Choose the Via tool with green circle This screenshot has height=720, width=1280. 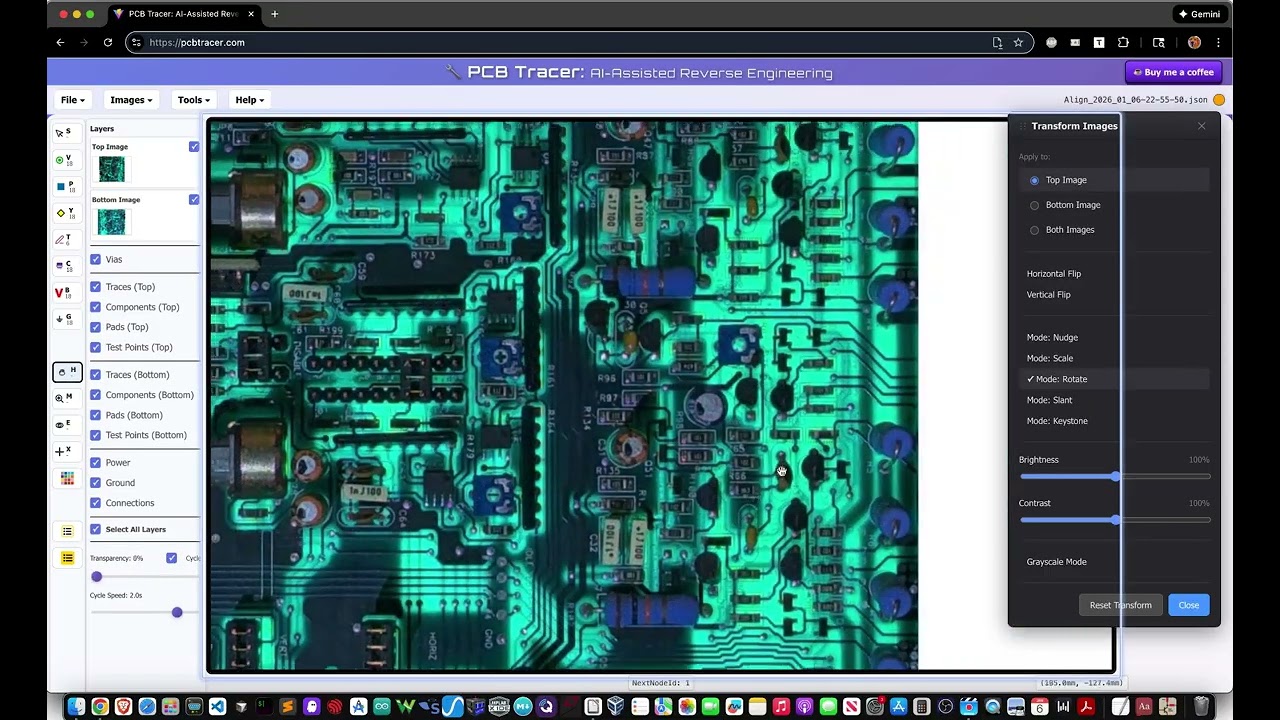click(66, 160)
